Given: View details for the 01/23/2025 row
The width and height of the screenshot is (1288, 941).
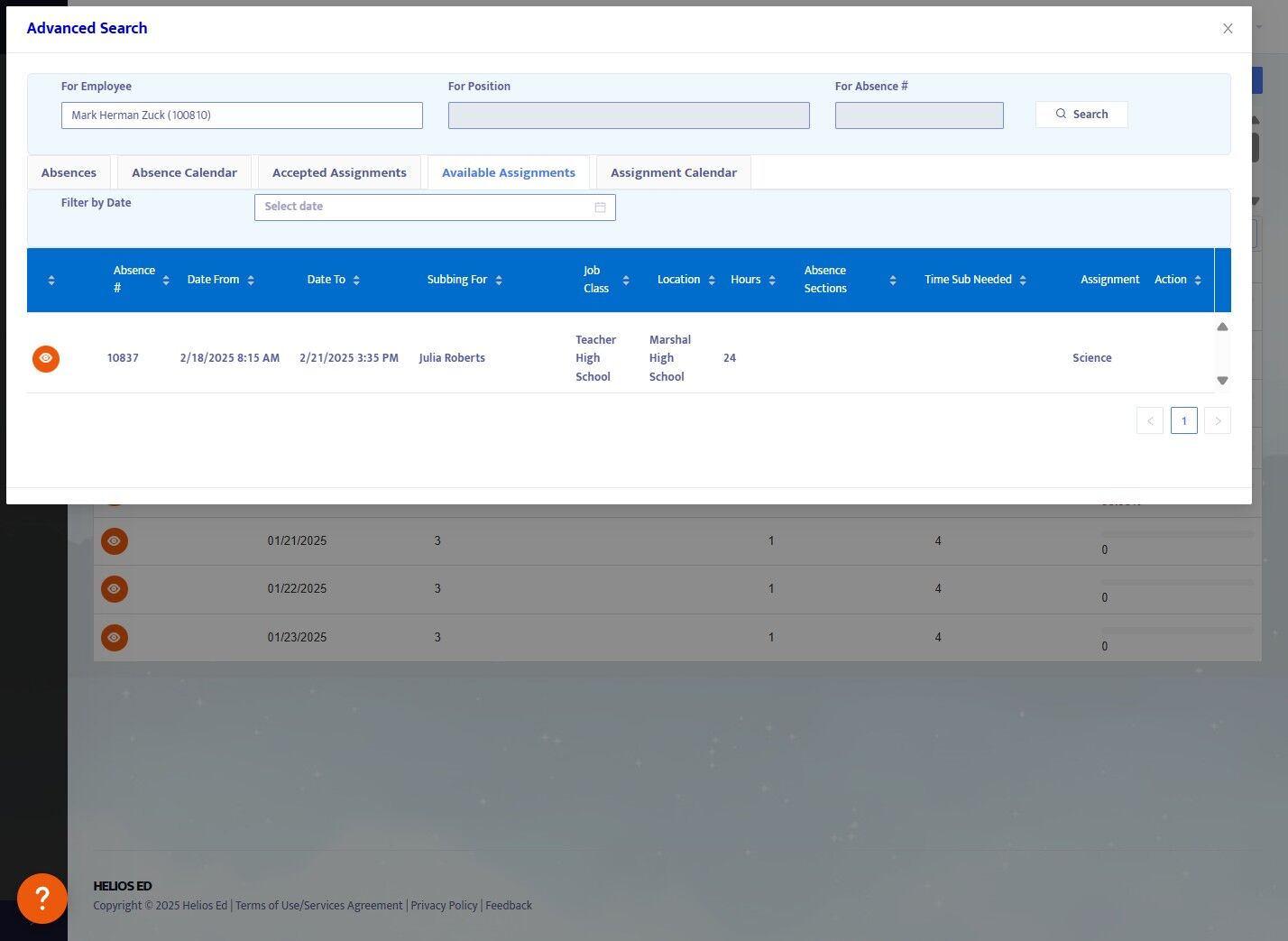Looking at the screenshot, I should coord(114,637).
